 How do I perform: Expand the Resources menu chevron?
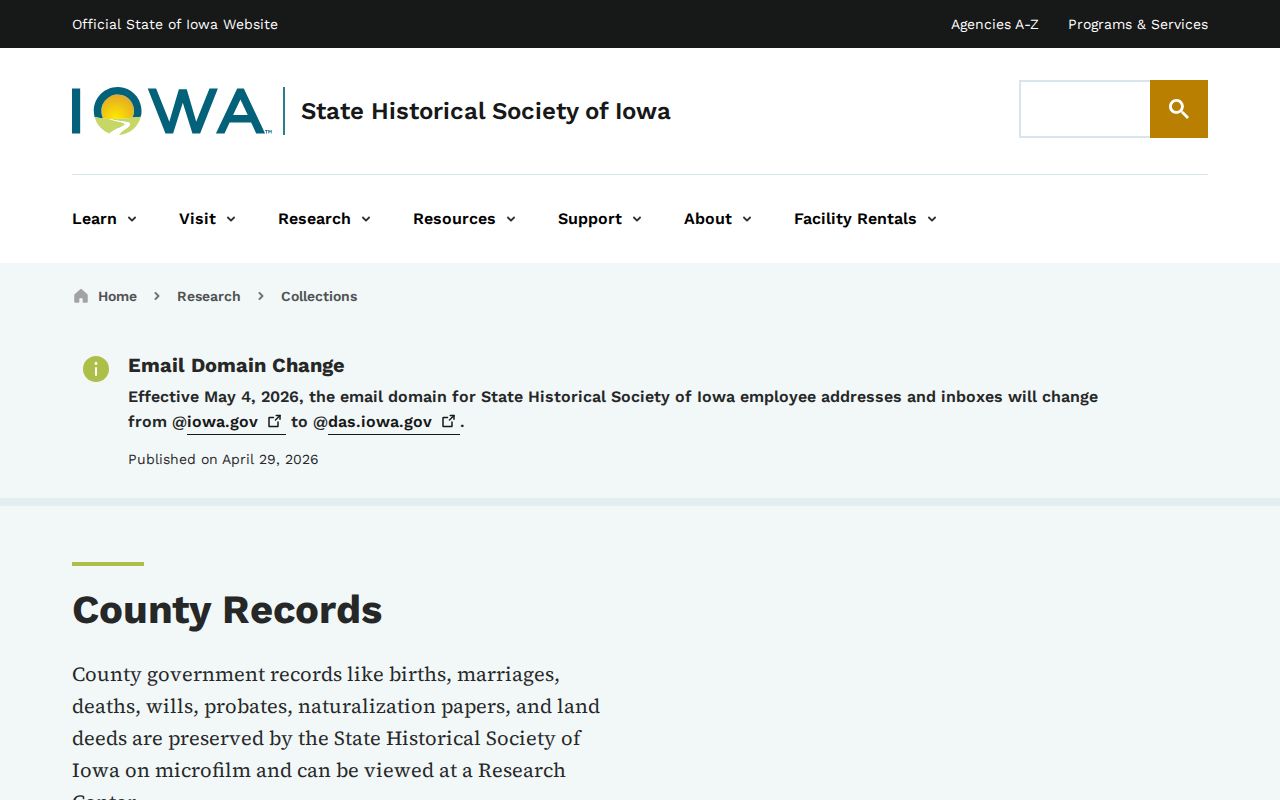(511, 219)
